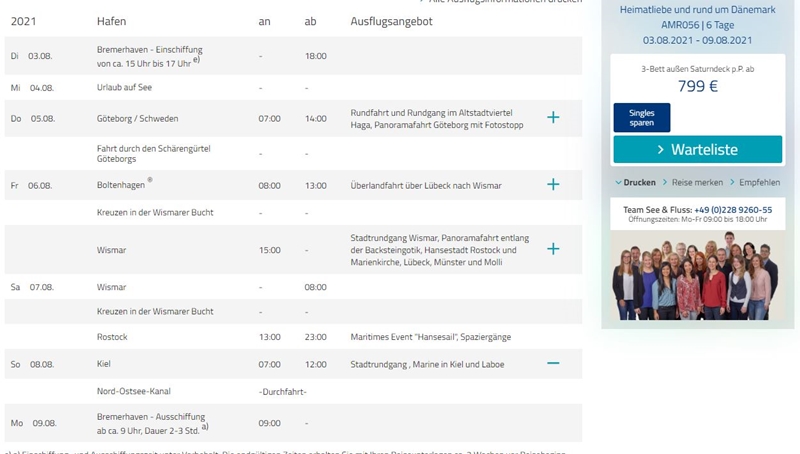Expand Wismar excursion details with plus icon
The width and height of the screenshot is (800, 454).
pyautogui.click(x=553, y=249)
